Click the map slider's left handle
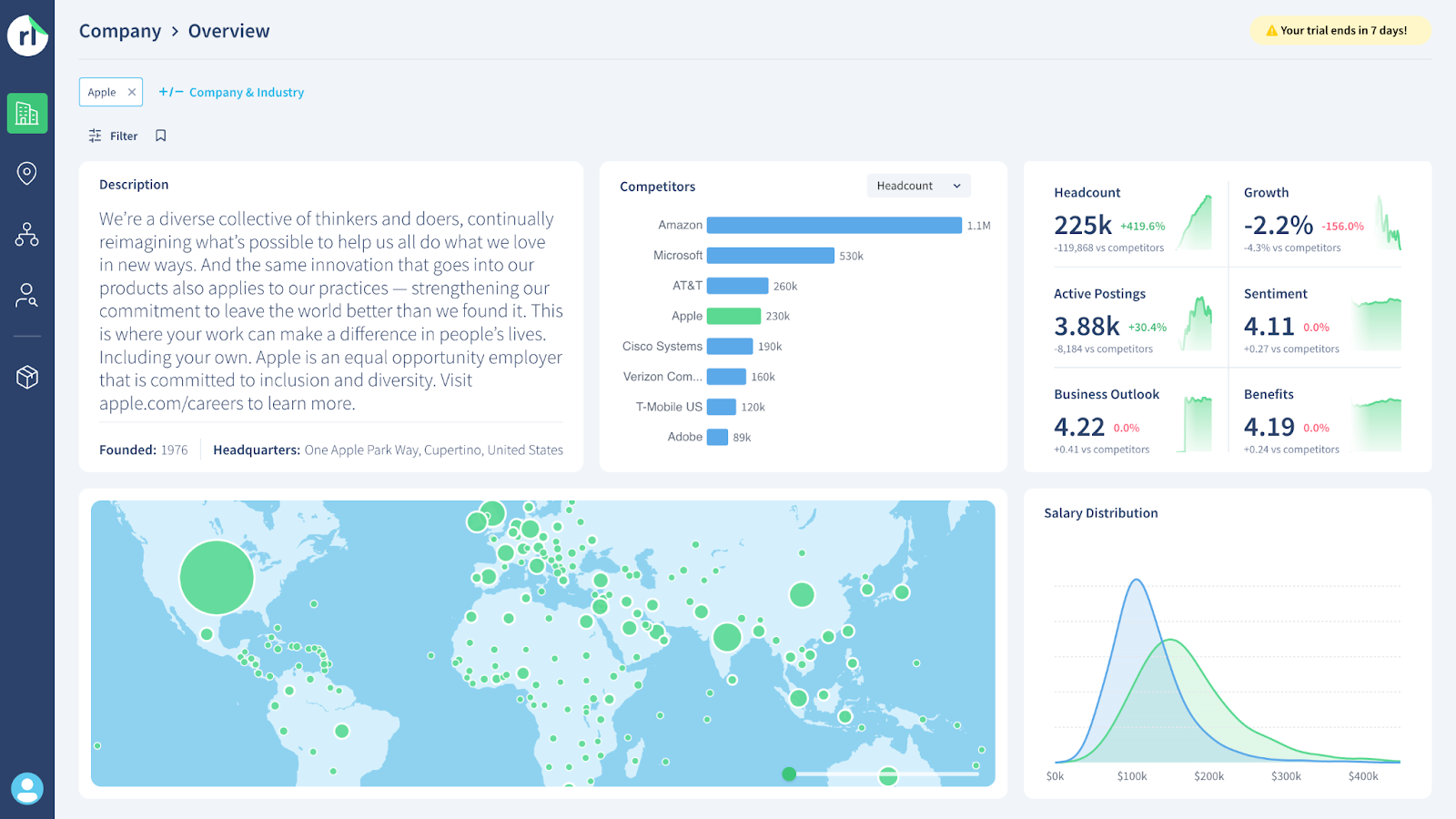 tap(789, 774)
